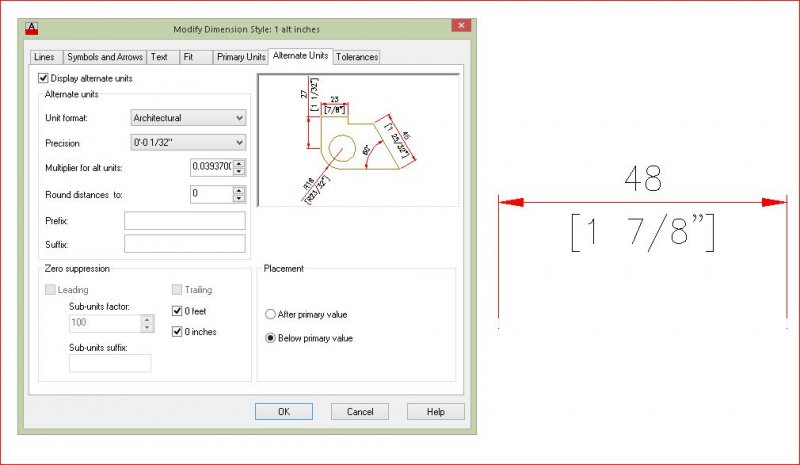800x465 pixels.
Task: Open the Unit format dropdown
Action: coord(188,118)
